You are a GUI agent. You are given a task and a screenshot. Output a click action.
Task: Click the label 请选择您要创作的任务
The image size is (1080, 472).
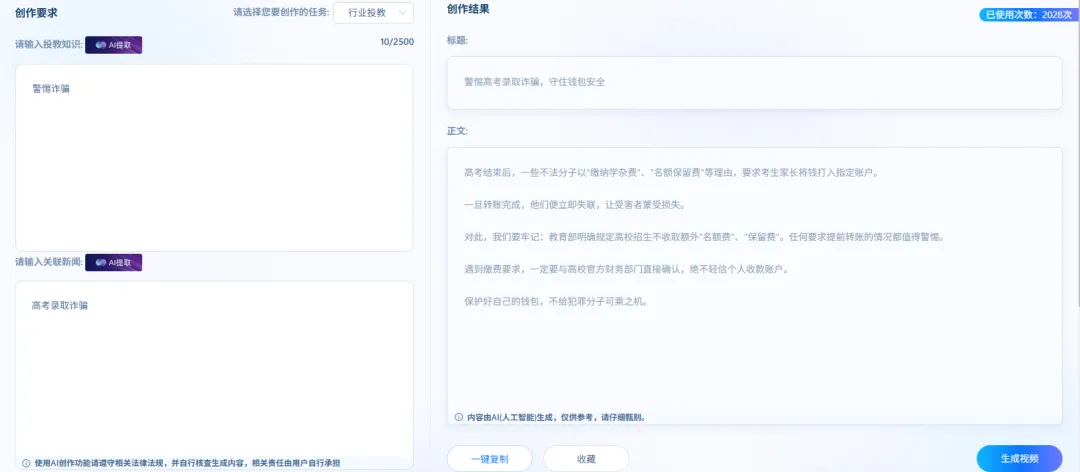coord(281,12)
